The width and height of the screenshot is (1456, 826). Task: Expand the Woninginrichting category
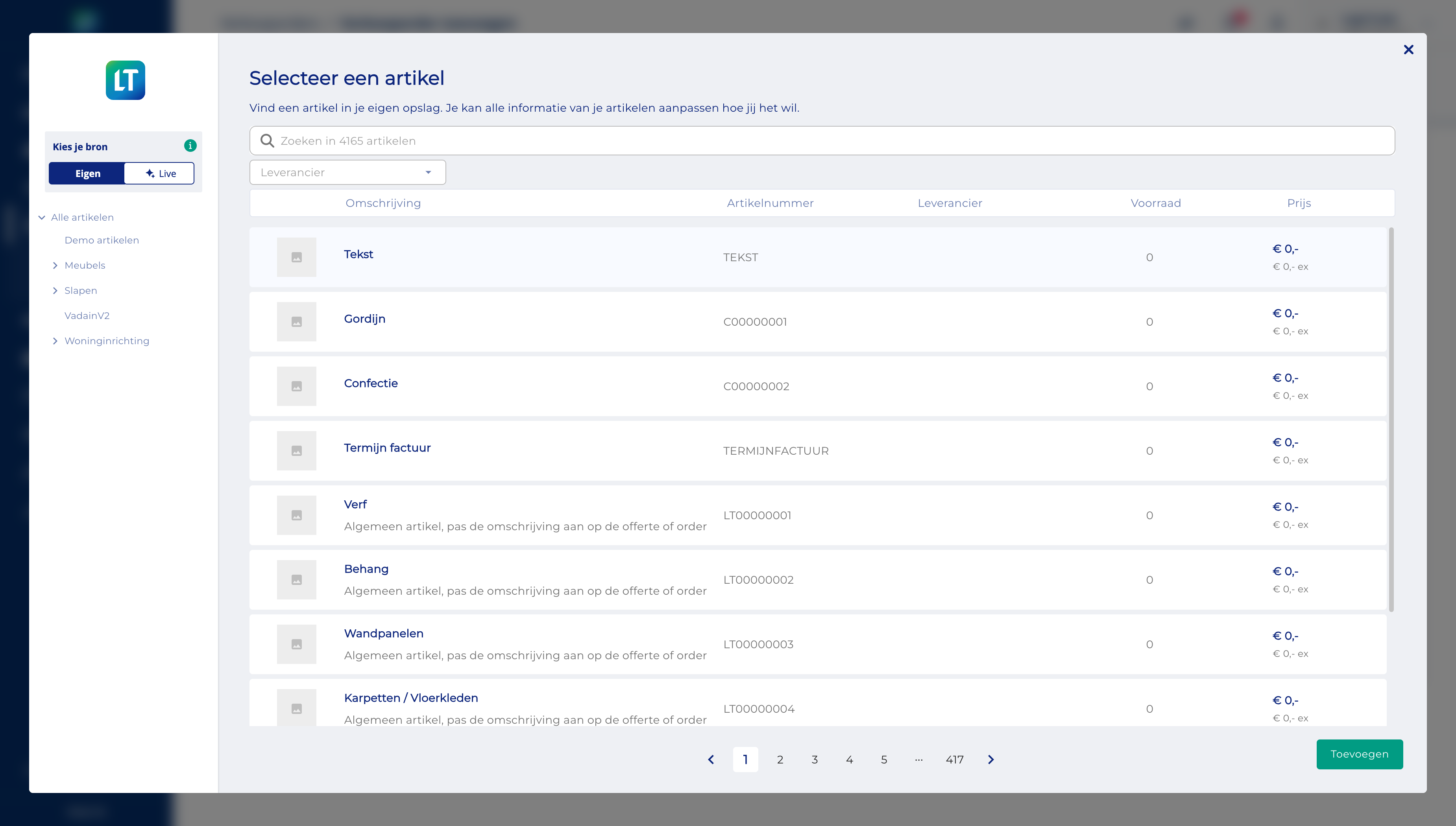tap(55, 341)
